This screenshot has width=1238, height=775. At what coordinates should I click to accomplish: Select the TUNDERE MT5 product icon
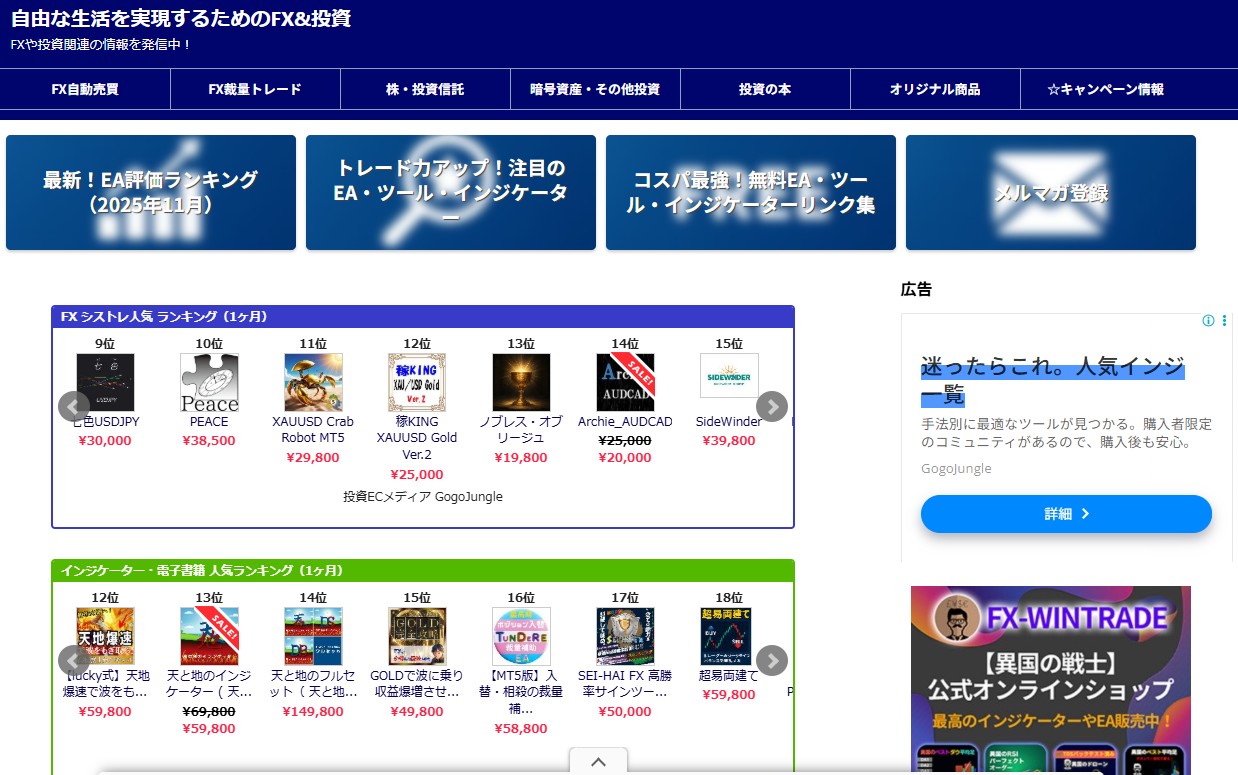pos(521,636)
